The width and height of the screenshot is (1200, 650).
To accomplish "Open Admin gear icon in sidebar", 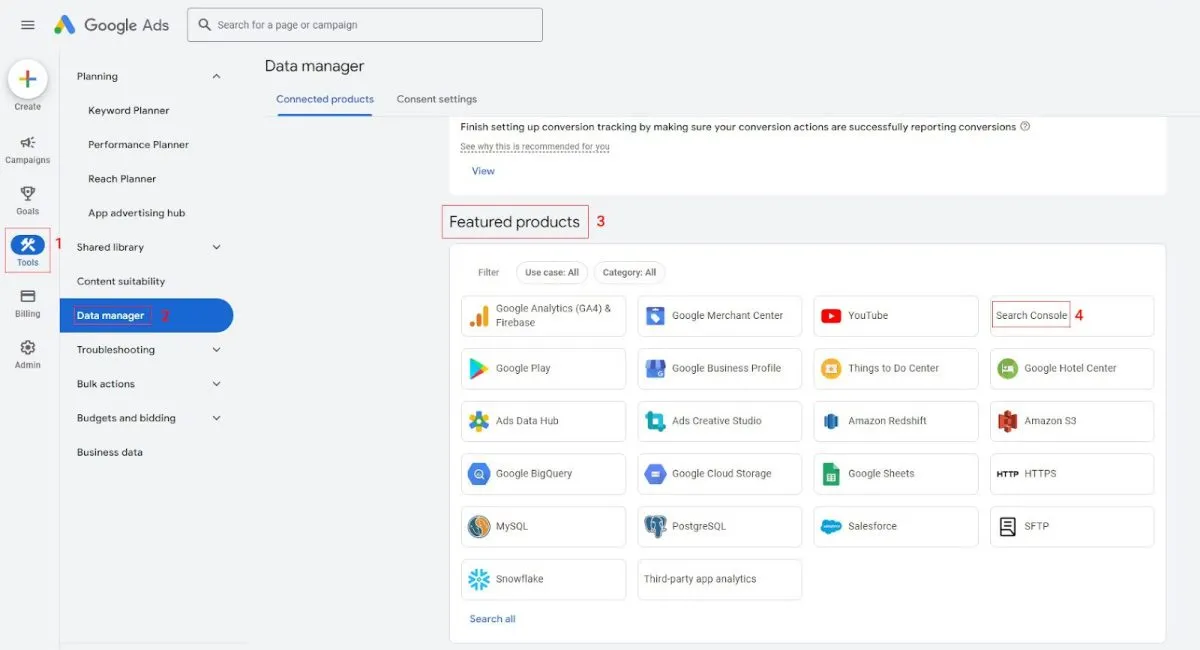I will (x=28, y=348).
